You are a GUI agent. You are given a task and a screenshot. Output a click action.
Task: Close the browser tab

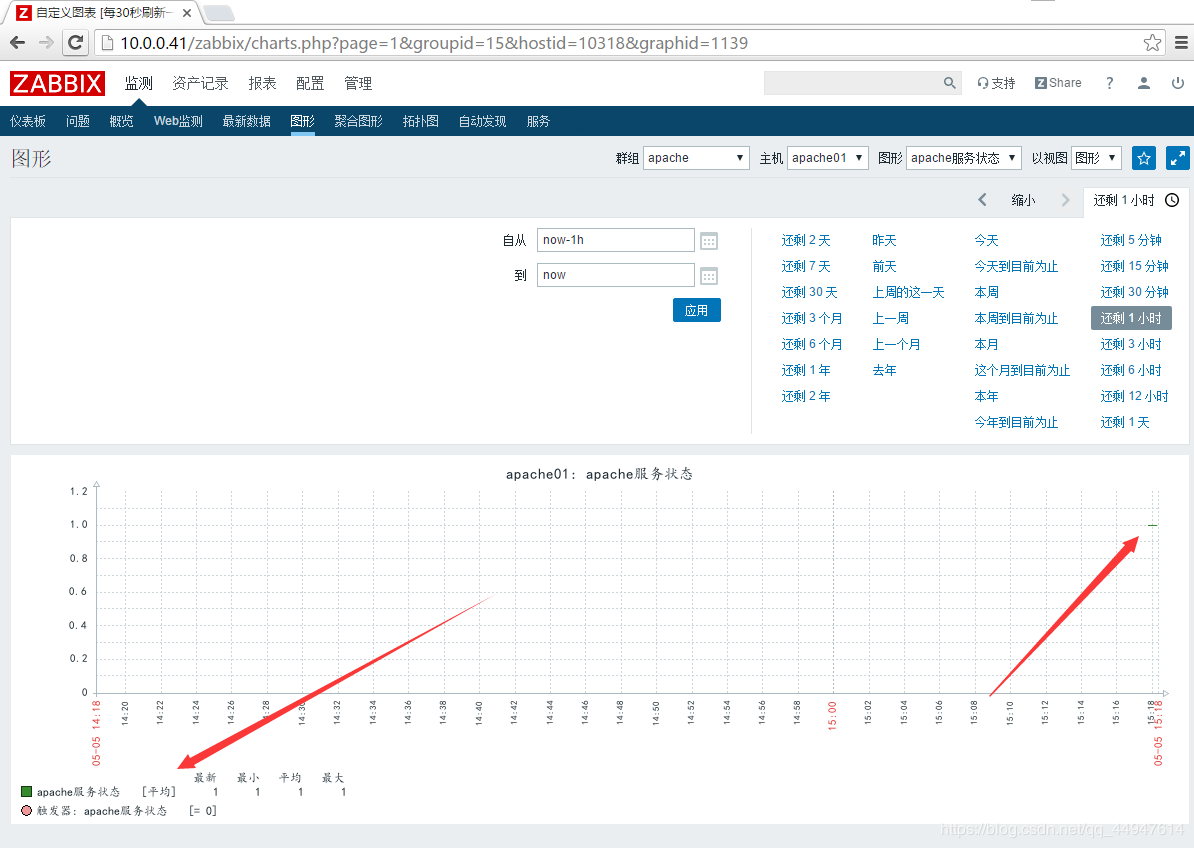187,13
